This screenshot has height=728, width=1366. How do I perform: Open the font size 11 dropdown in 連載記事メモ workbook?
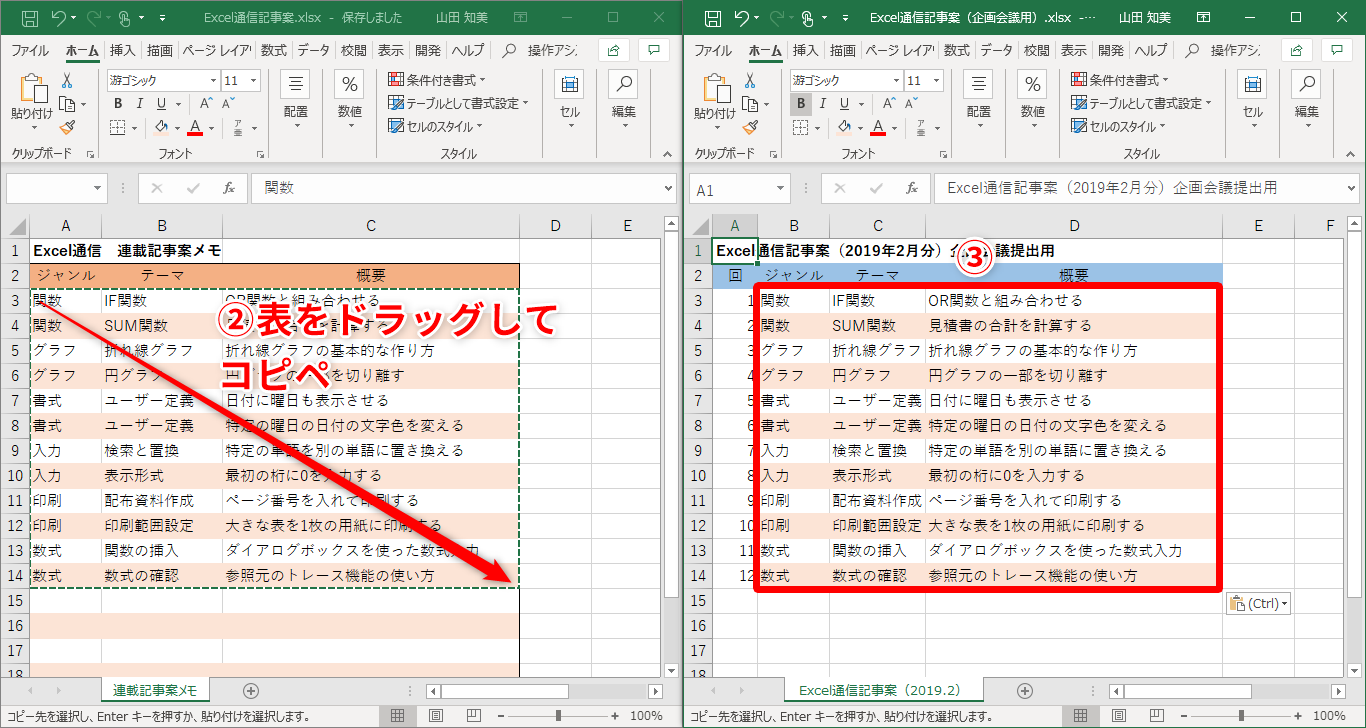pos(253,80)
